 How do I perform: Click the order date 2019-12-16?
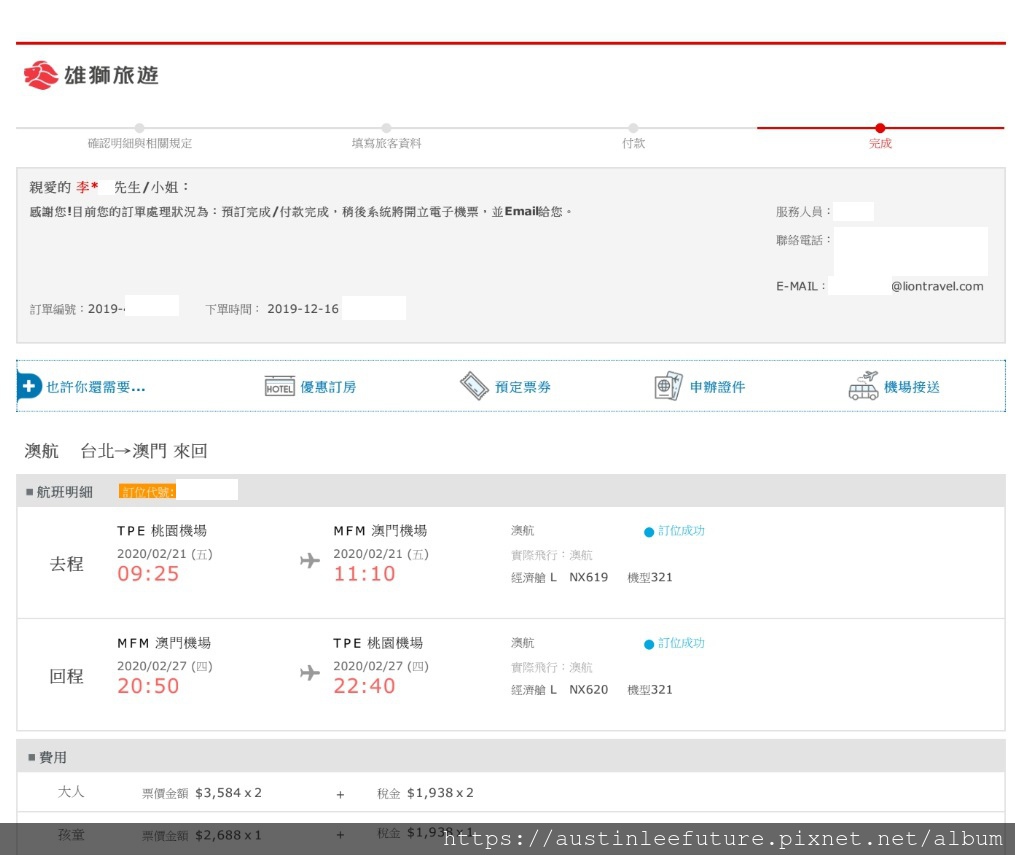[x=303, y=309]
